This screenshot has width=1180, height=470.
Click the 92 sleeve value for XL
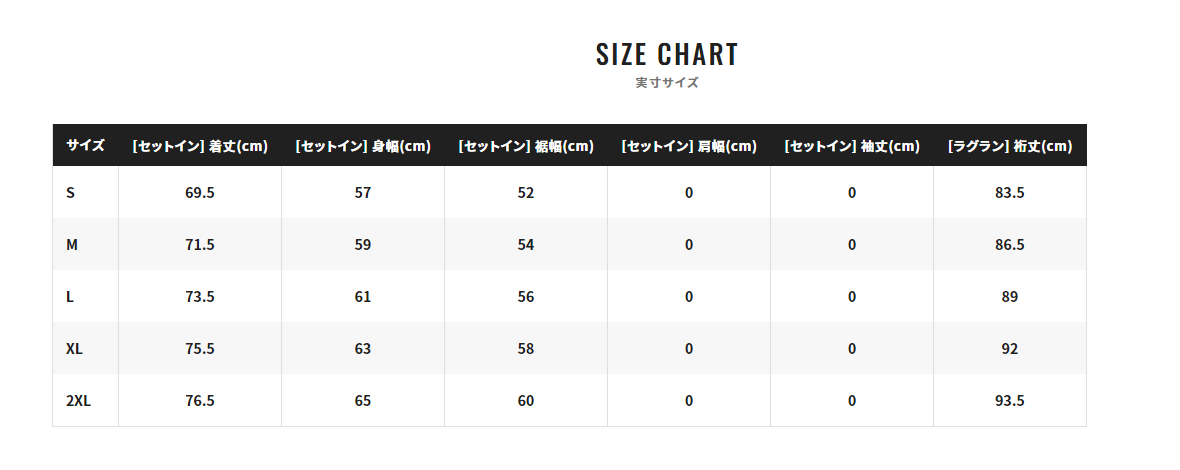1010,349
